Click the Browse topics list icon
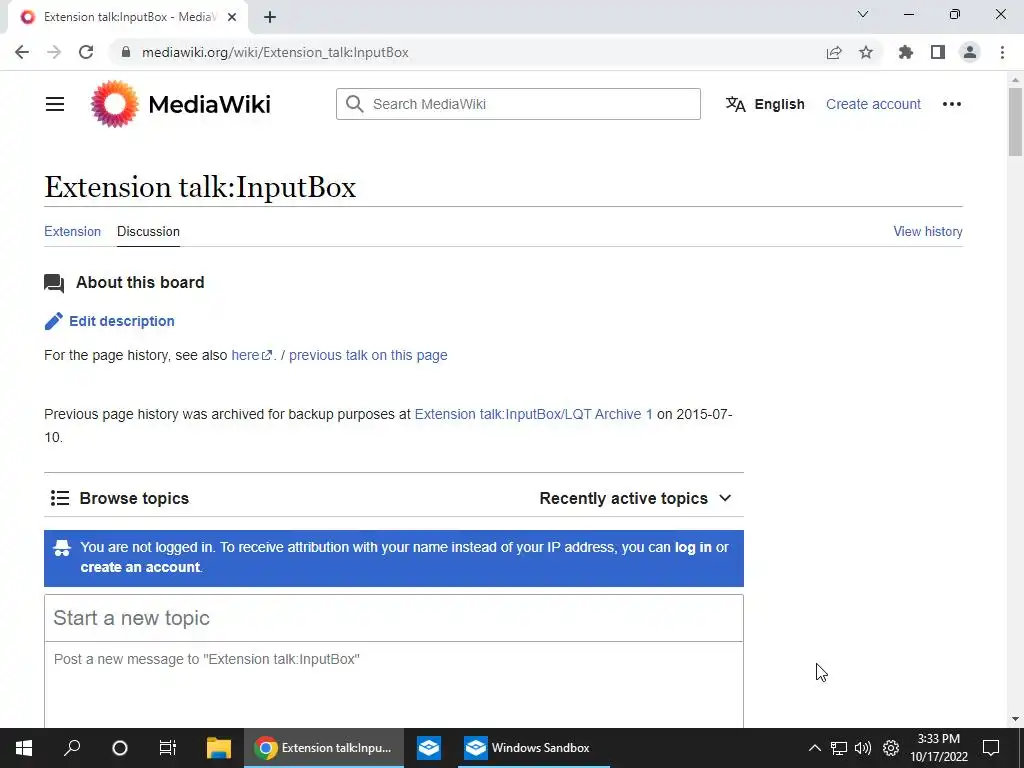This screenshot has height=768, width=1024. click(59, 498)
